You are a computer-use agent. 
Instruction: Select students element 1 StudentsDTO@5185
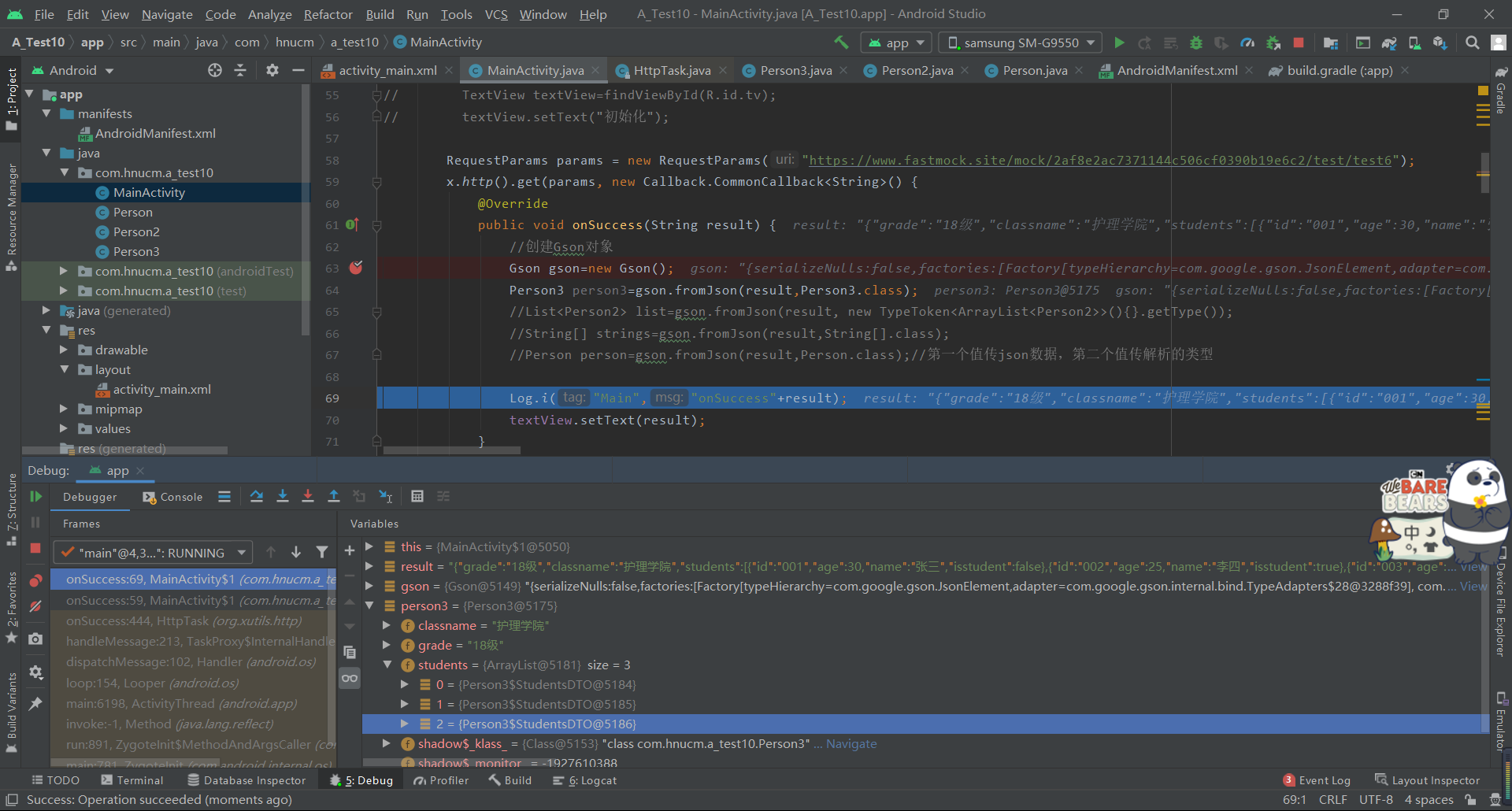click(535, 704)
